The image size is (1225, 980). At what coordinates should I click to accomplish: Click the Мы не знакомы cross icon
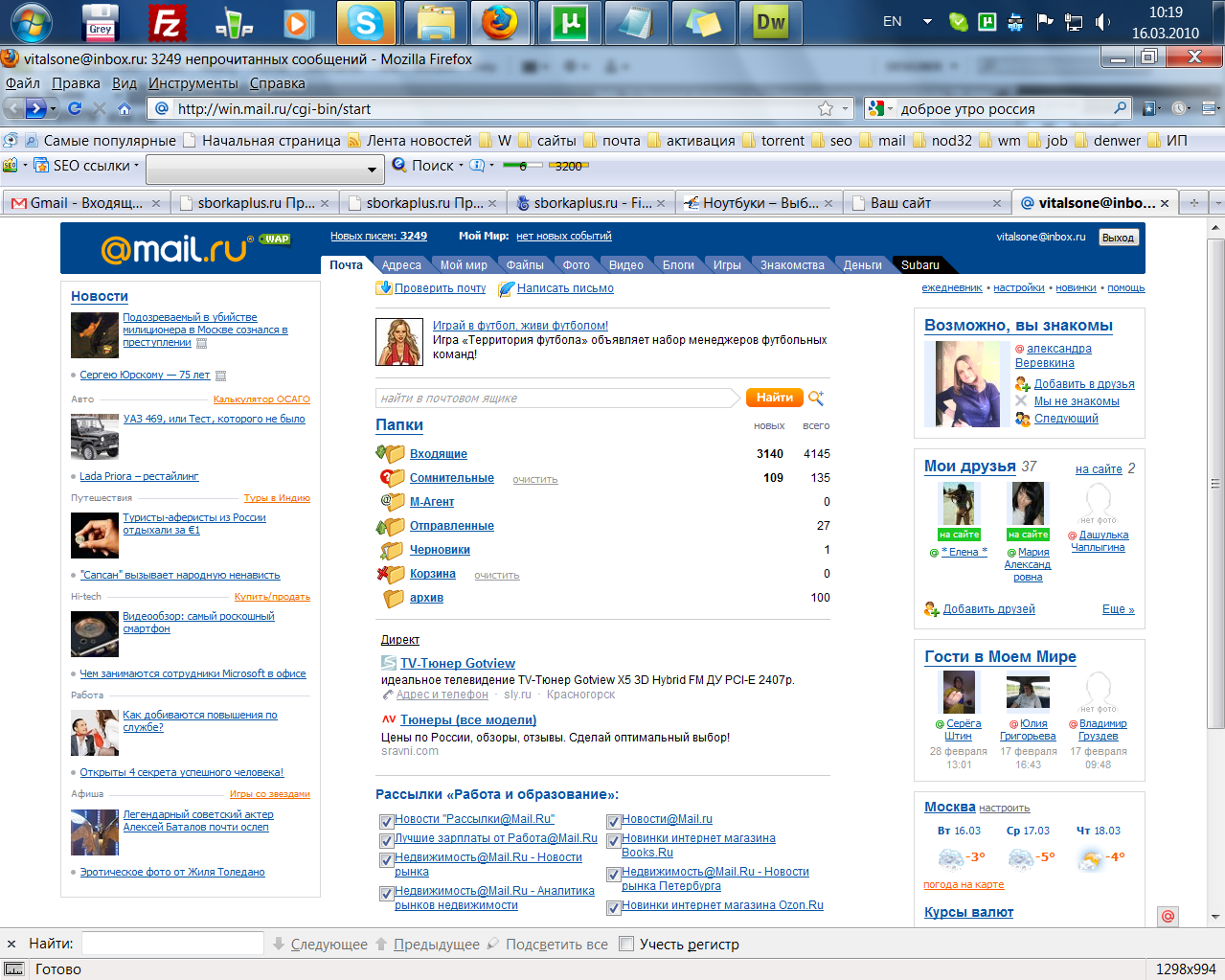click(x=1022, y=400)
